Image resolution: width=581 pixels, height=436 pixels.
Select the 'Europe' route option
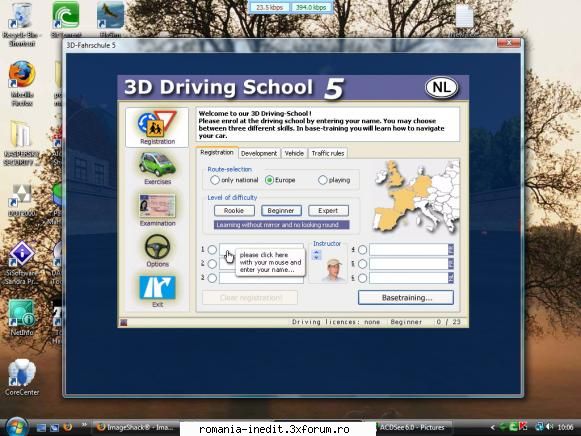269,180
